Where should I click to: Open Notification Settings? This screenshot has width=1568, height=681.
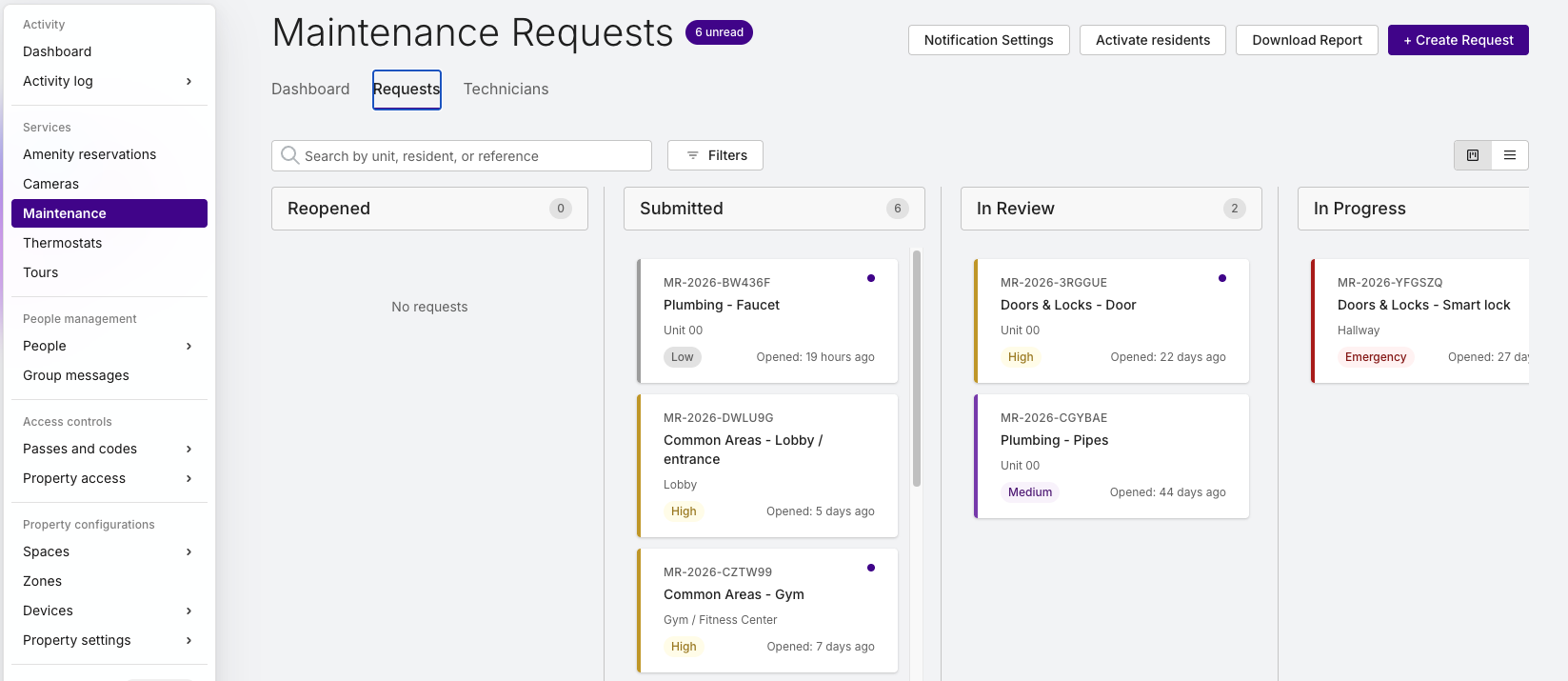(x=988, y=40)
